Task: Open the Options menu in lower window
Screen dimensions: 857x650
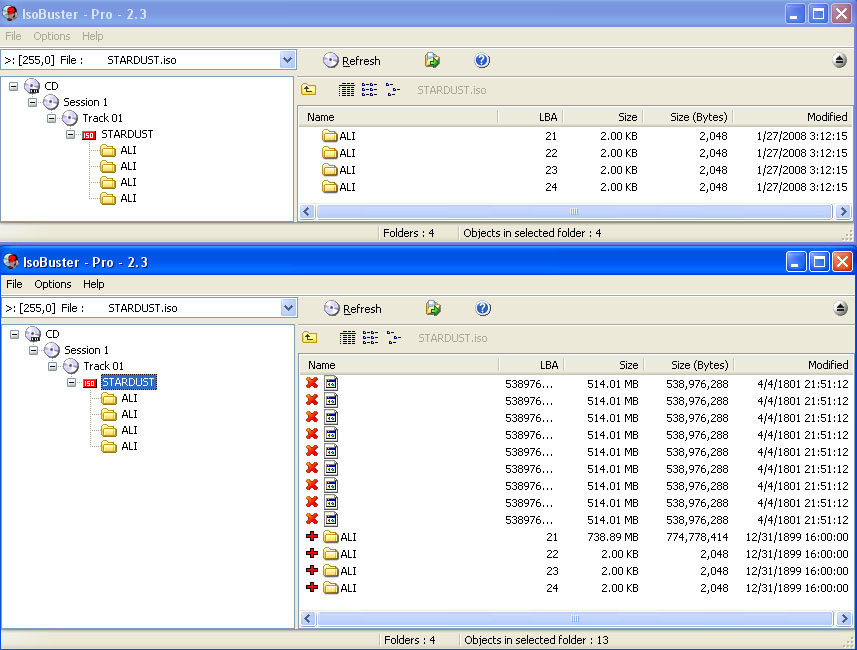Action: pos(52,284)
